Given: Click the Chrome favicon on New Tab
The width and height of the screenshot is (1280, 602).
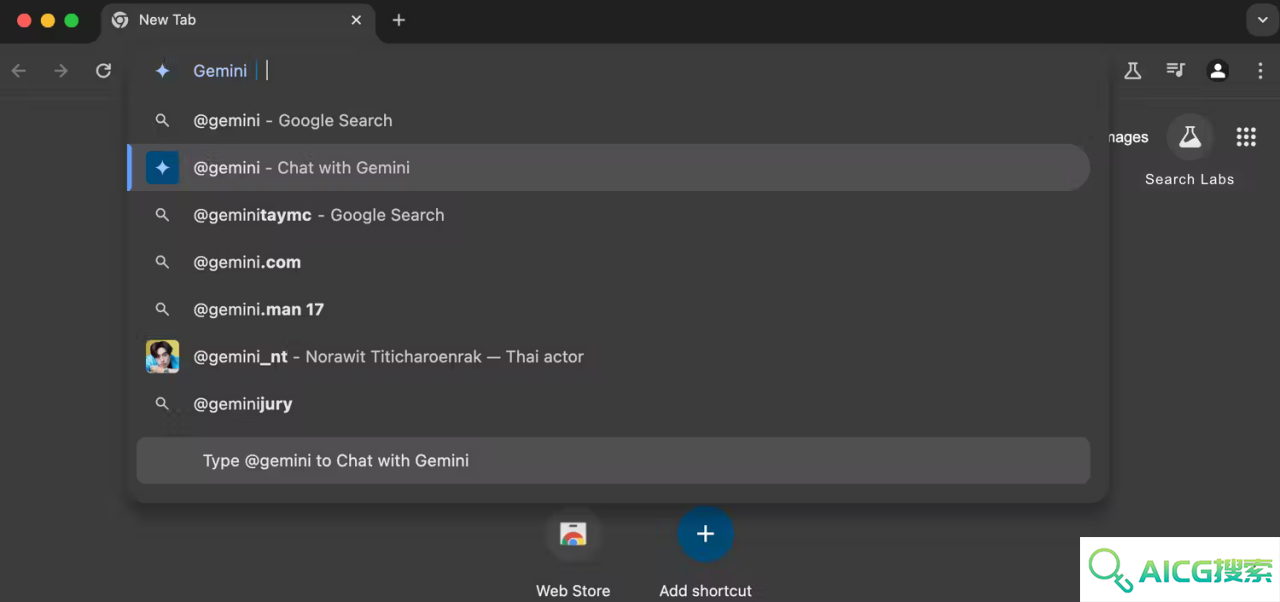Looking at the screenshot, I should point(120,20).
